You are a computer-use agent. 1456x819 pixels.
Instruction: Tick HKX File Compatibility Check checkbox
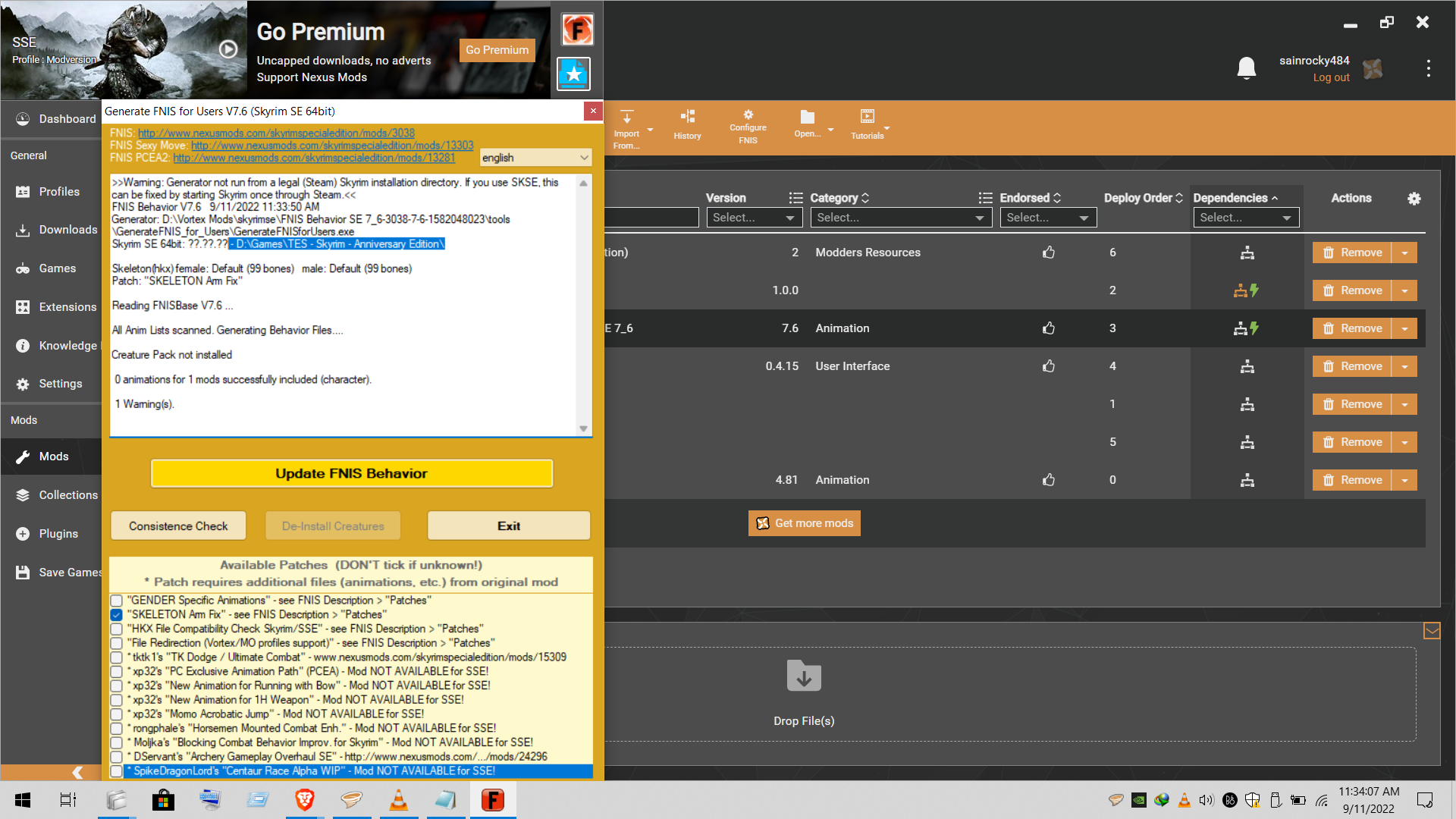[117, 629]
